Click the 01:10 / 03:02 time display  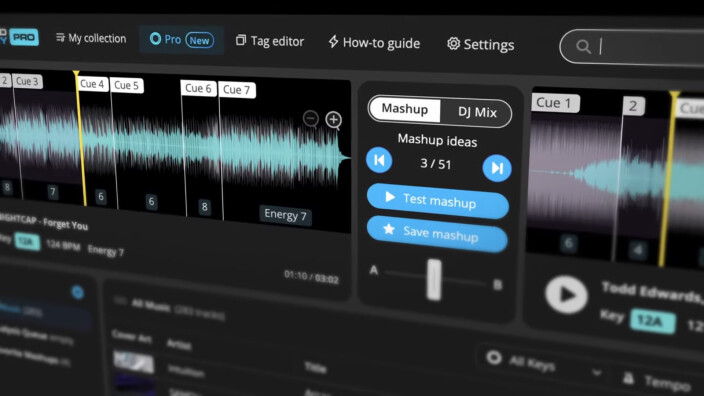tap(311, 277)
